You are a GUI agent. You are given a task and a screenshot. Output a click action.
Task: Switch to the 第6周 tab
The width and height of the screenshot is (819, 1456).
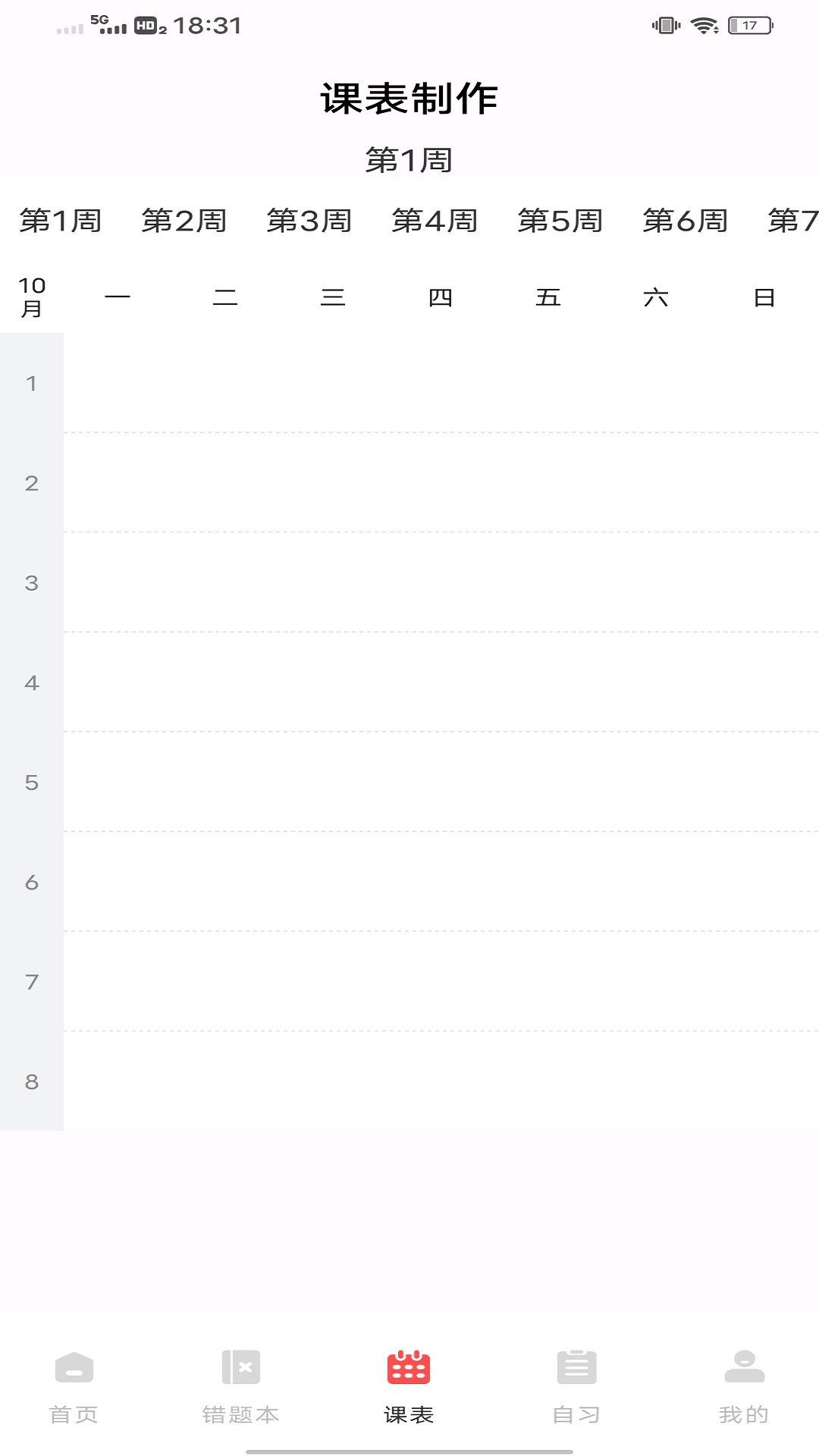[x=686, y=221]
